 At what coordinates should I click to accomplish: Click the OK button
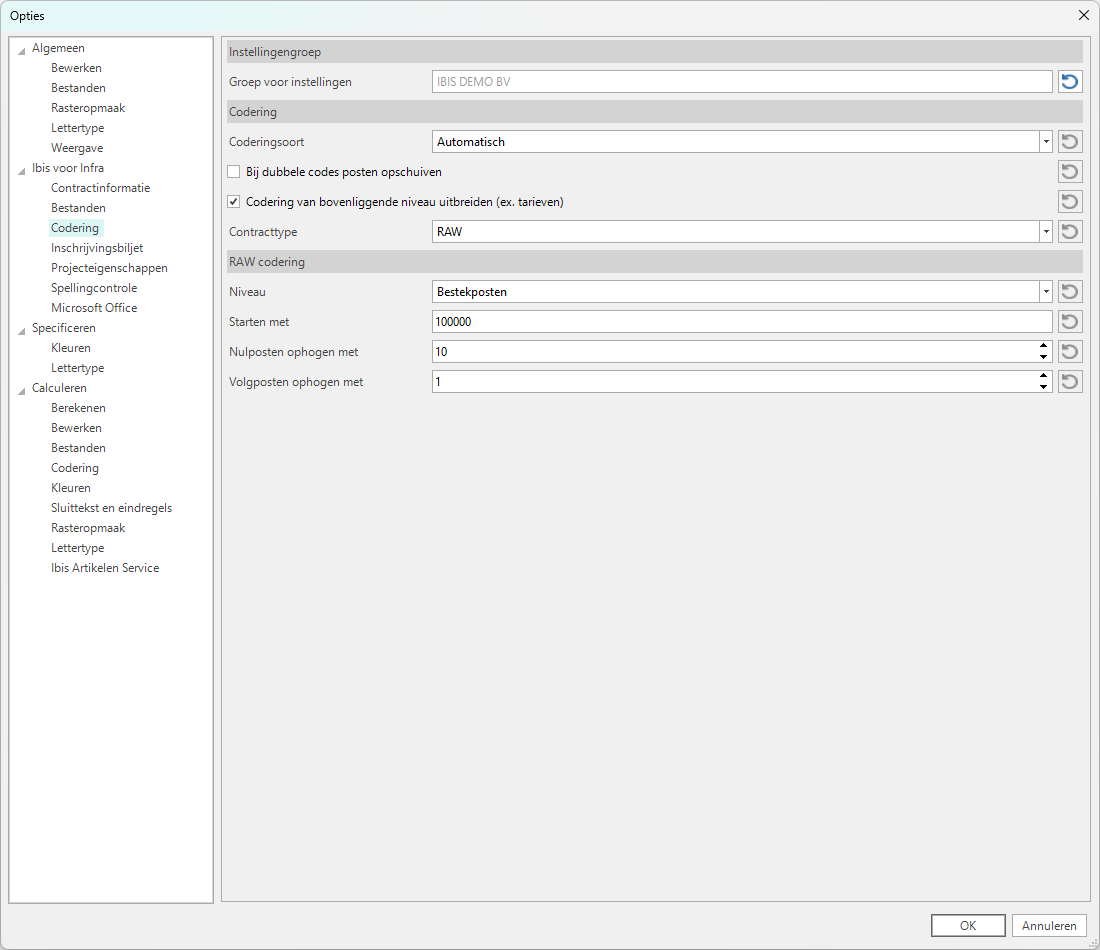pos(967,926)
